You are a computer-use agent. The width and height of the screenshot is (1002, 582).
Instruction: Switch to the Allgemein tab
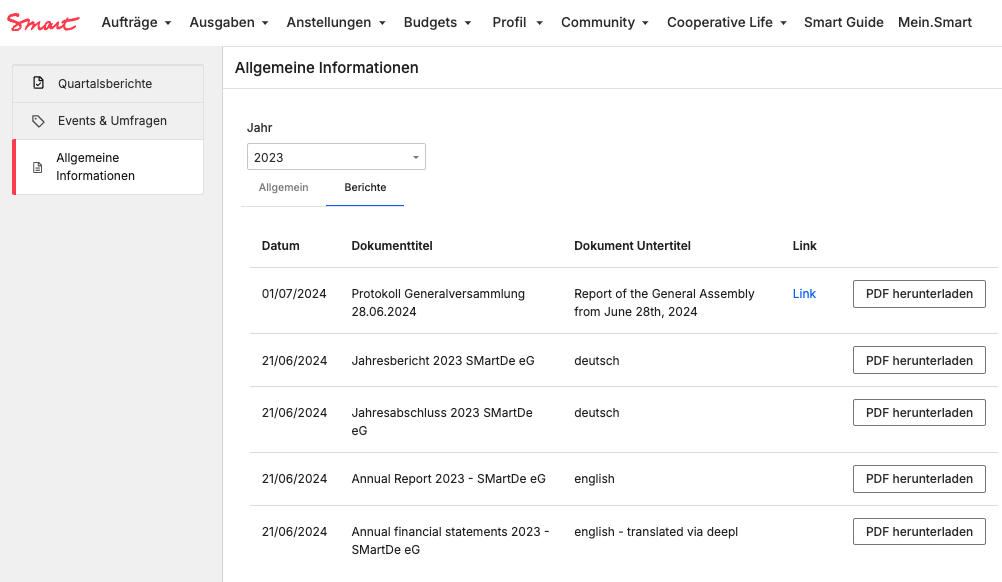283,187
